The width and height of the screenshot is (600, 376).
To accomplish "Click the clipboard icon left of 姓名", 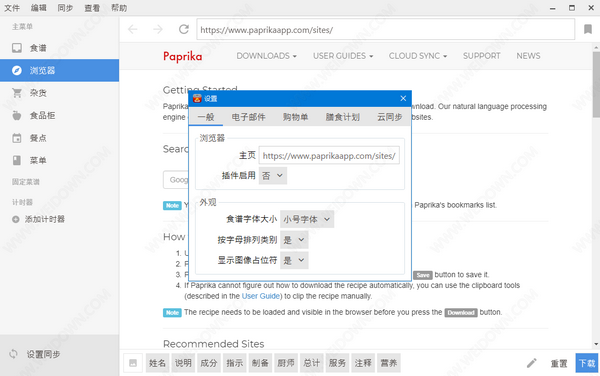I will pos(133,363).
